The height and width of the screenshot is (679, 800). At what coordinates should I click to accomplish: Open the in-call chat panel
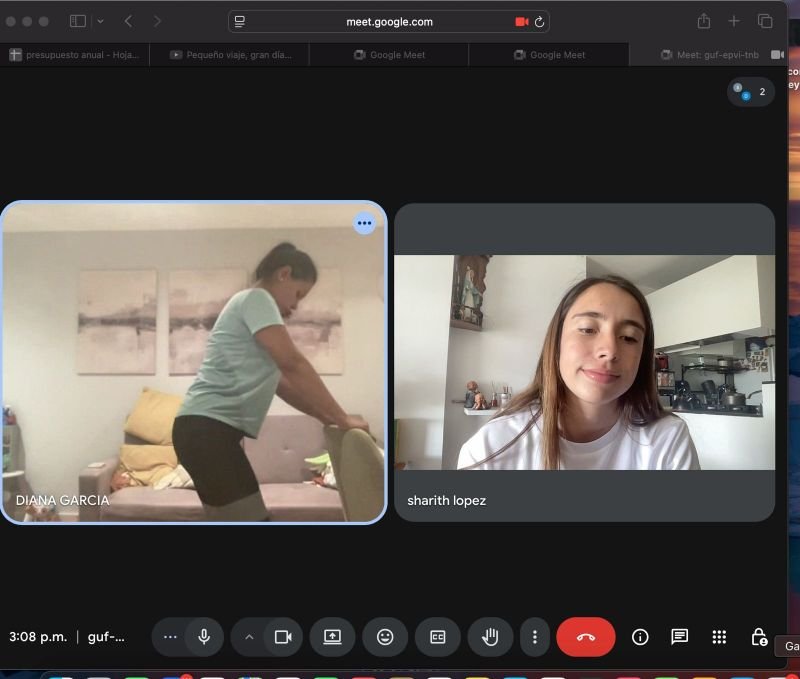679,637
